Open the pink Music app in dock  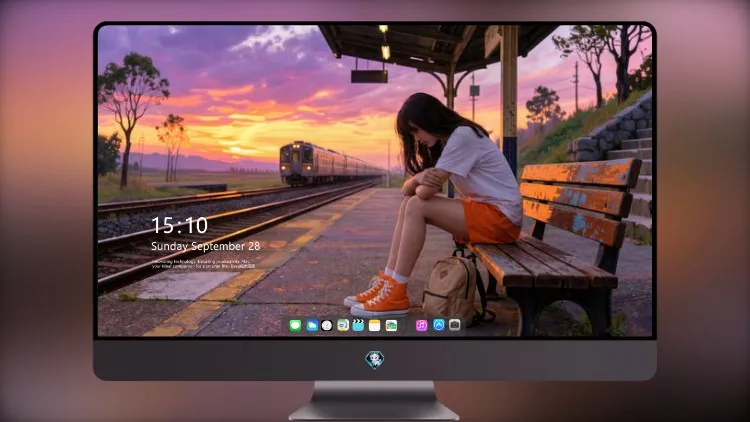coord(421,326)
